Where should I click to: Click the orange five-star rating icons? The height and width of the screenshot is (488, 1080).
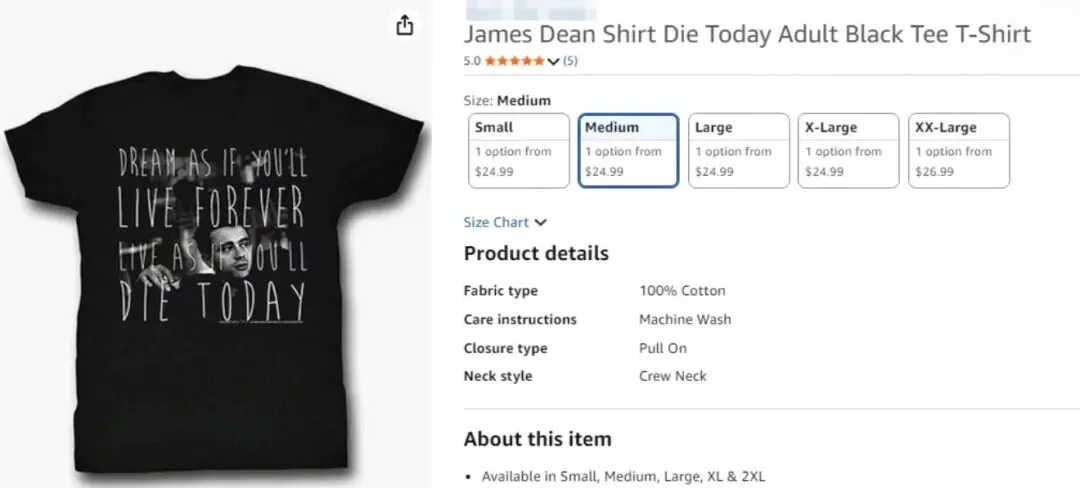515,61
